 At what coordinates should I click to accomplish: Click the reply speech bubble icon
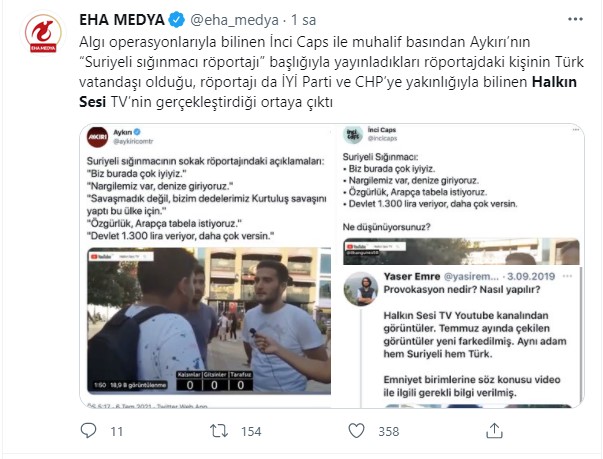coord(88,431)
